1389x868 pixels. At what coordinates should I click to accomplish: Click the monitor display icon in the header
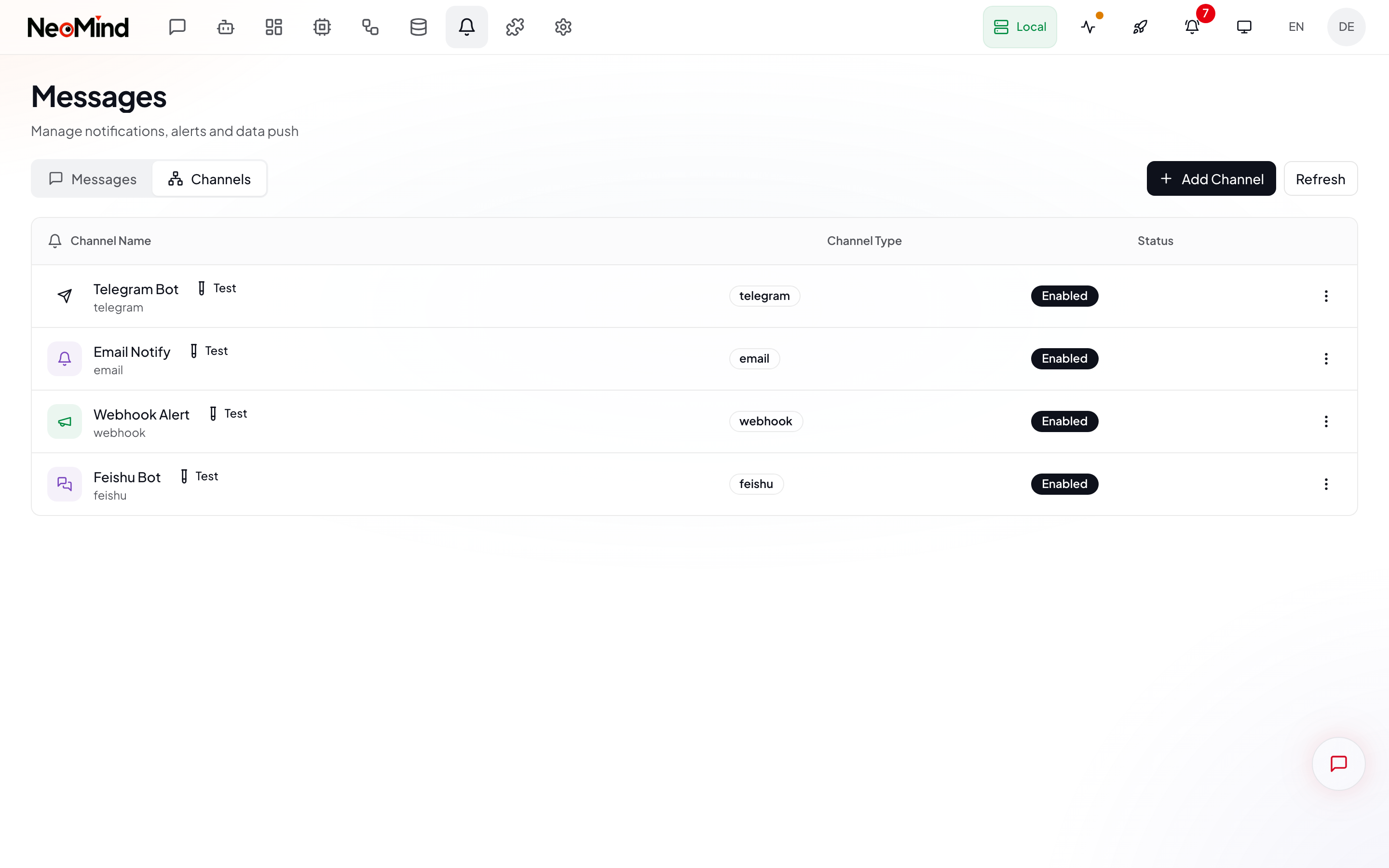[1244, 27]
